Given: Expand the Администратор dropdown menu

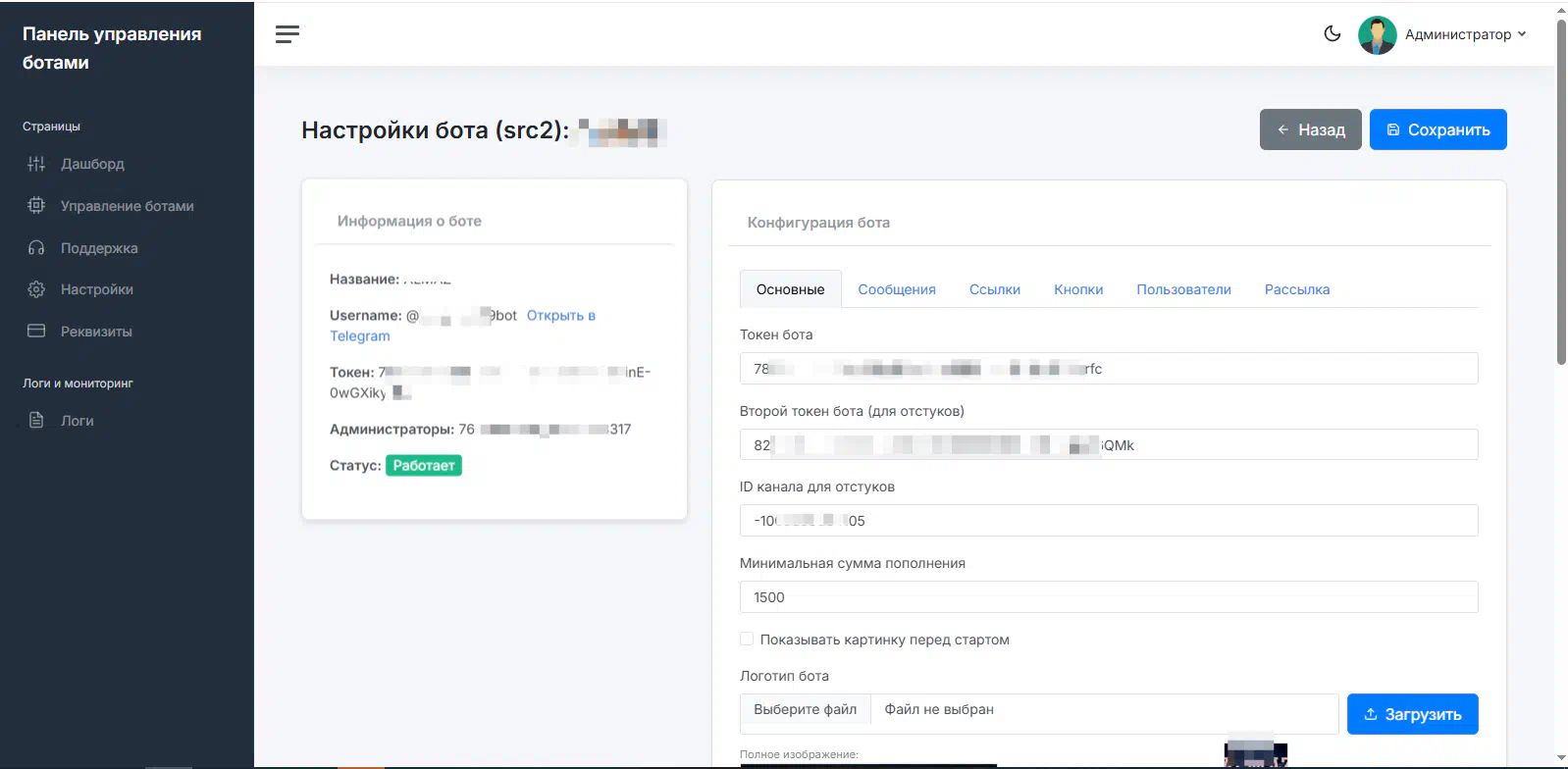Looking at the screenshot, I should (x=1466, y=34).
